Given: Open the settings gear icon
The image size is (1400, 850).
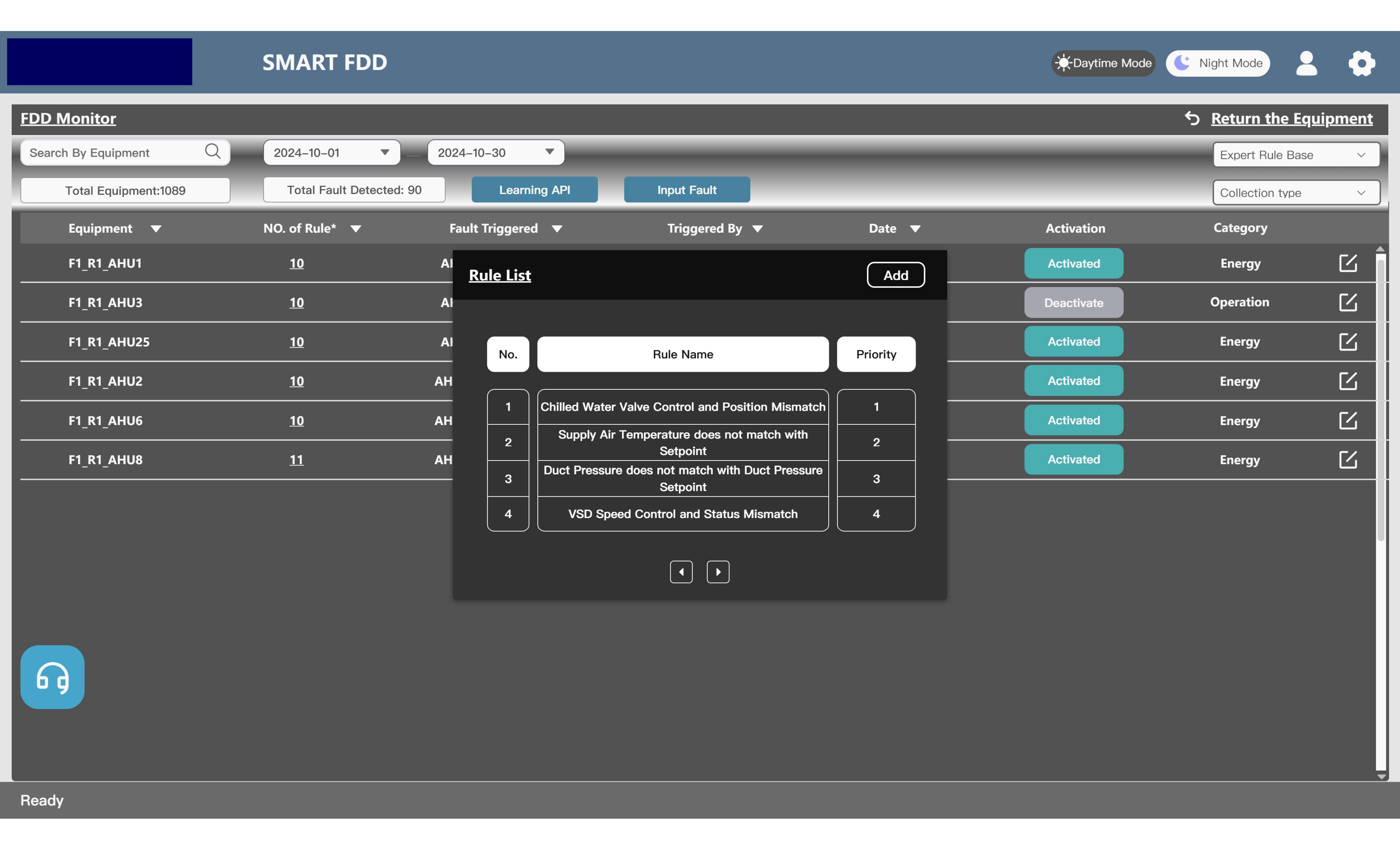Looking at the screenshot, I should pos(1361,63).
